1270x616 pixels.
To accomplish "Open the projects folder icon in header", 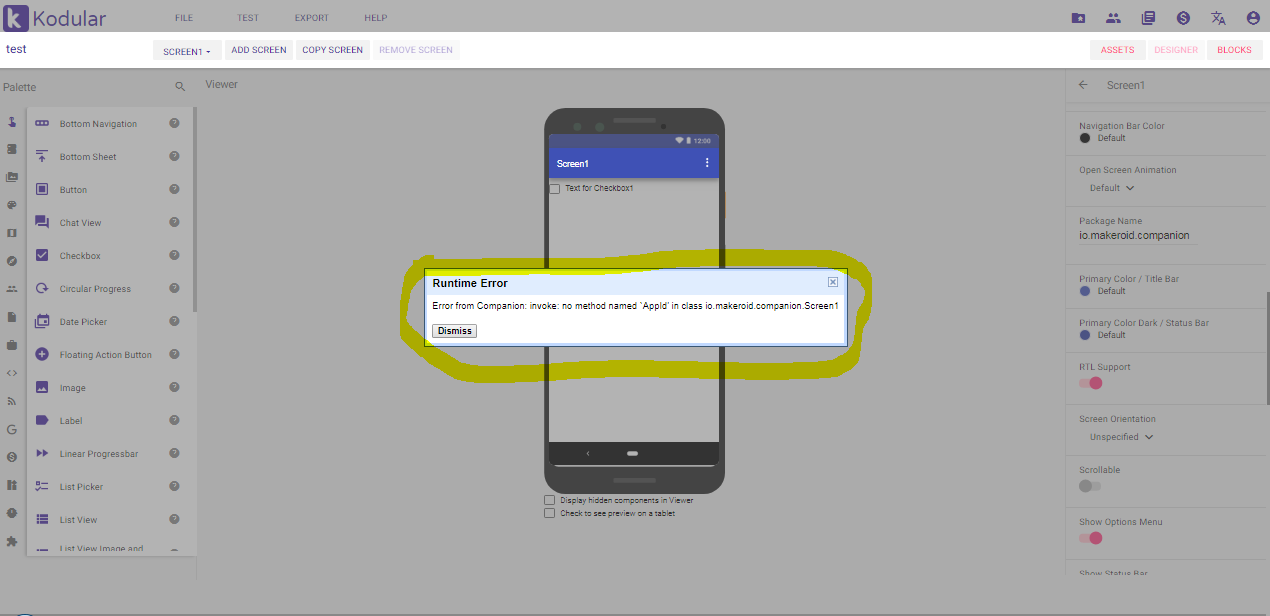I will pyautogui.click(x=1078, y=18).
